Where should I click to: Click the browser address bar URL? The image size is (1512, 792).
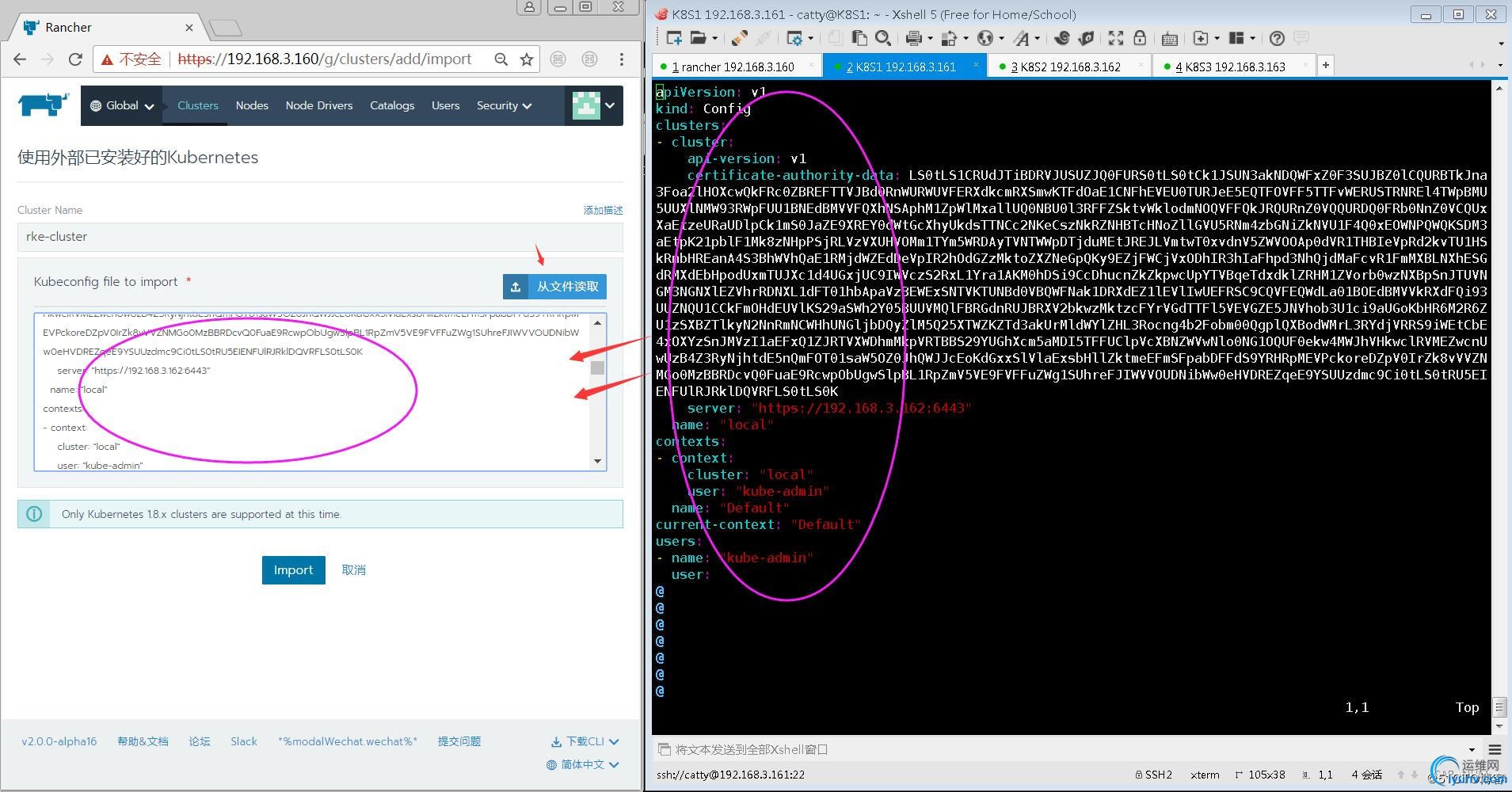325,59
